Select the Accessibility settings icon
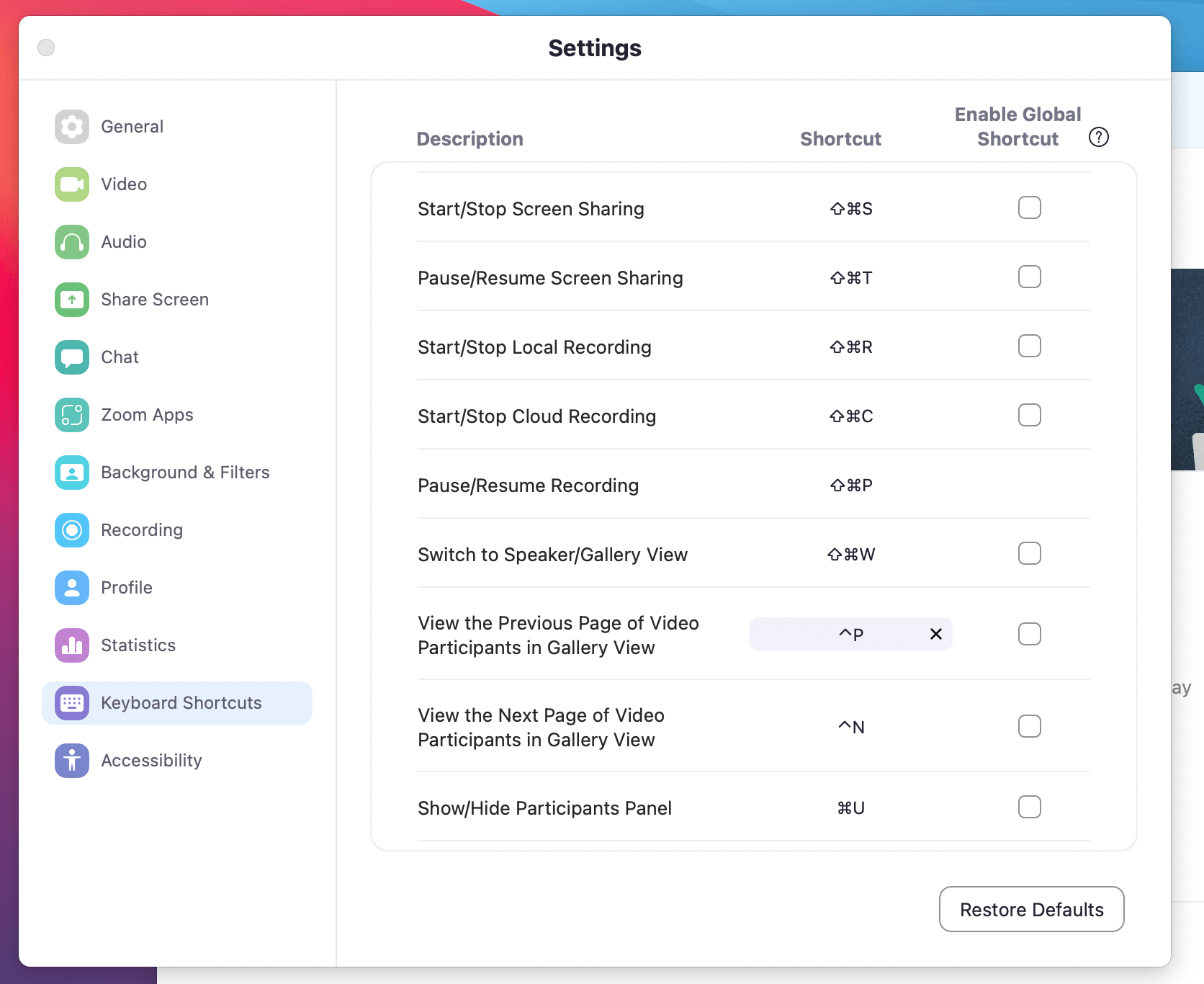Image resolution: width=1204 pixels, height=984 pixels. click(71, 761)
